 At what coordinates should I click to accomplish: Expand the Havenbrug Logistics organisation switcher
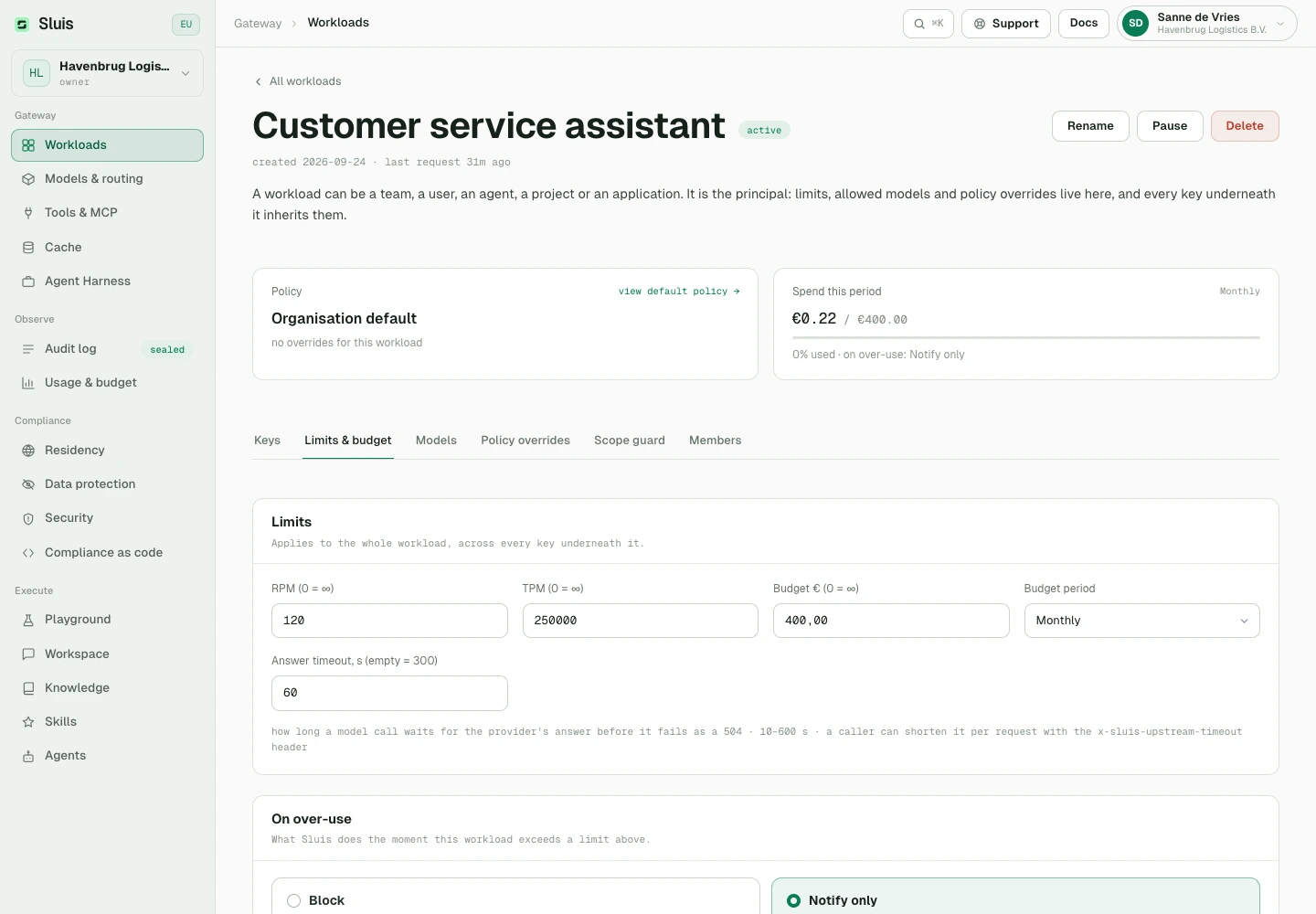coord(107,73)
